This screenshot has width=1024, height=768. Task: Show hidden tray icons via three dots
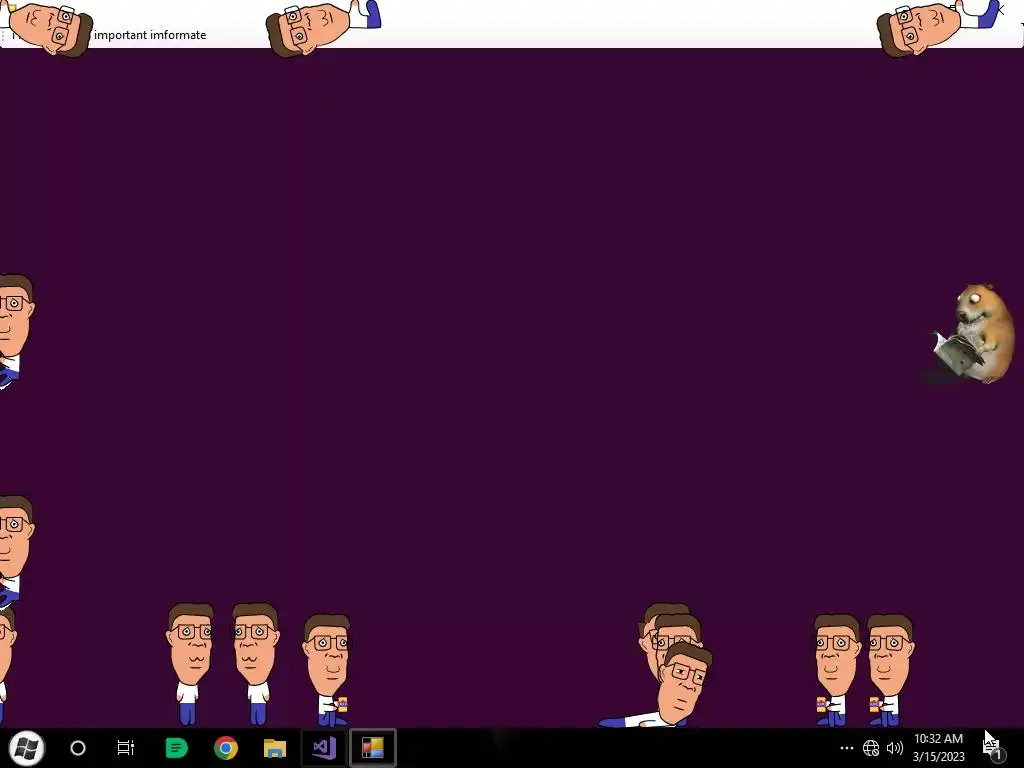846,748
